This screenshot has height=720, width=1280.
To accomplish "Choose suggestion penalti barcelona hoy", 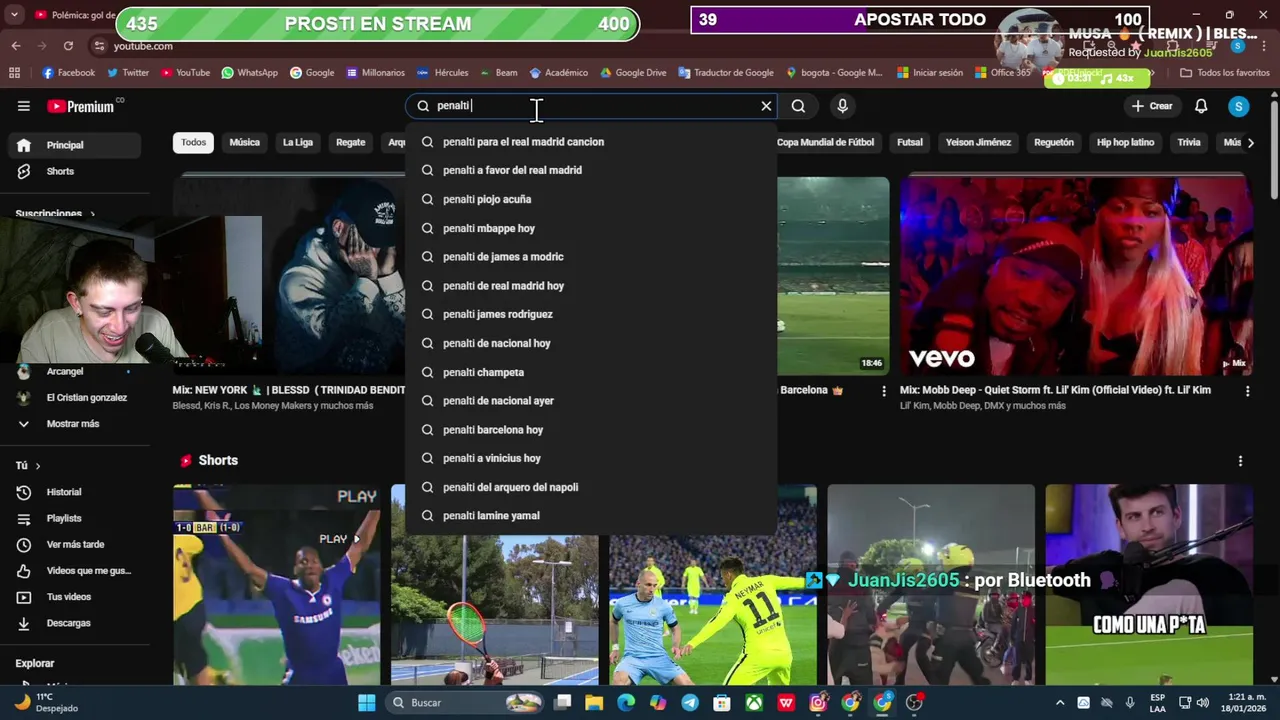I will [x=591, y=430].
